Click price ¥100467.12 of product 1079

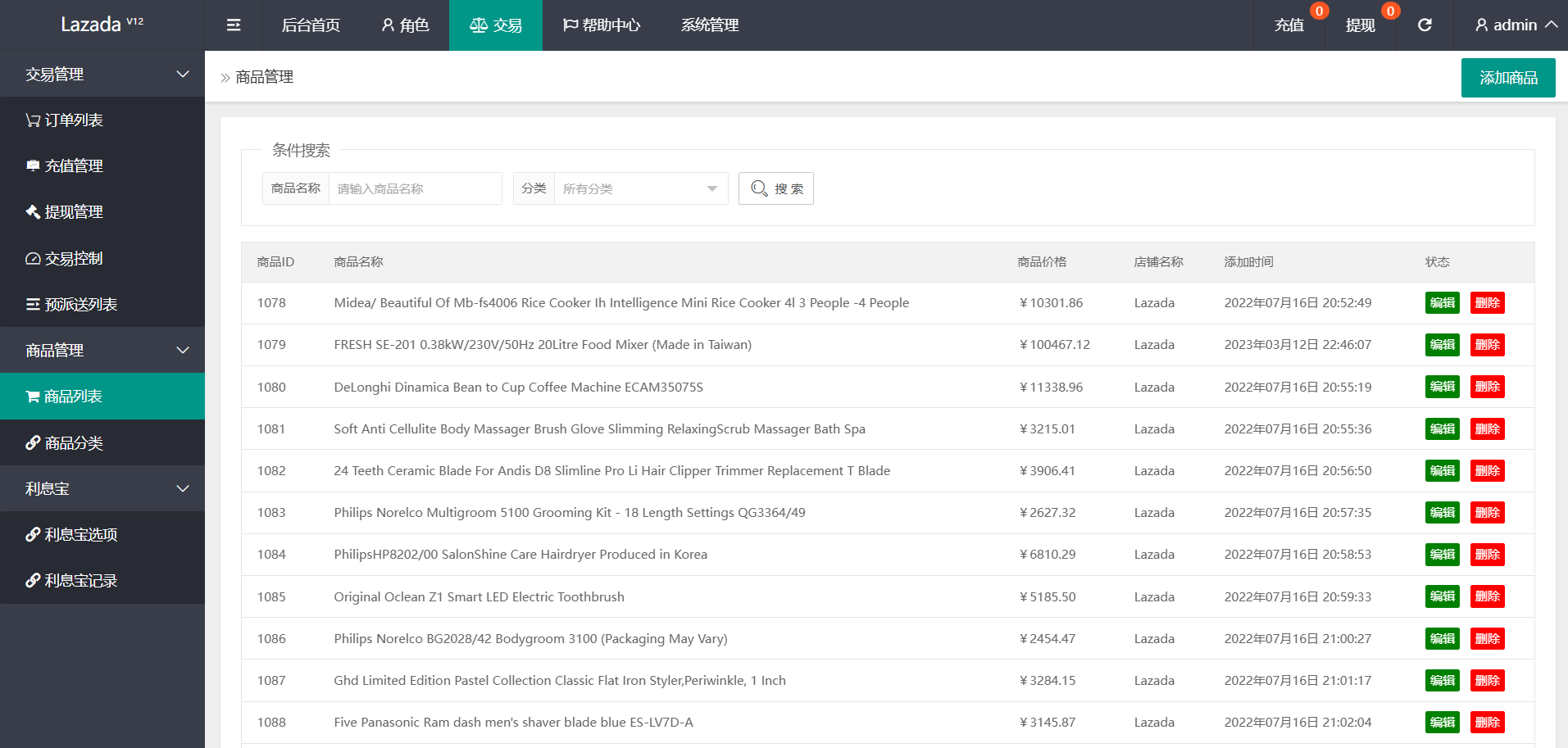tap(1055, 345)
